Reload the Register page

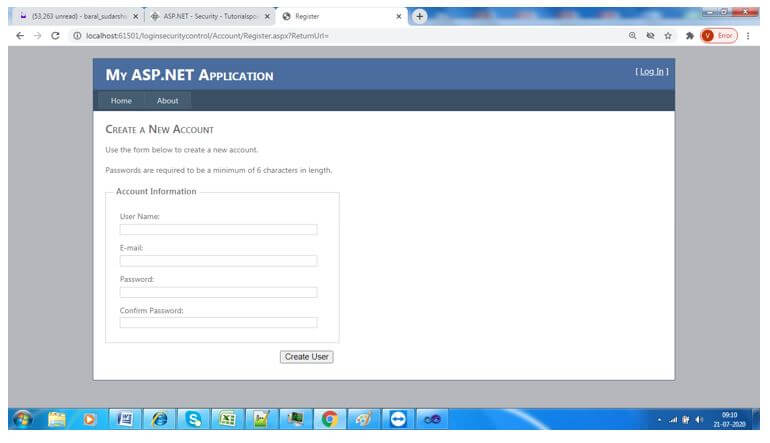pyautogui.click(x=55, y=36)
